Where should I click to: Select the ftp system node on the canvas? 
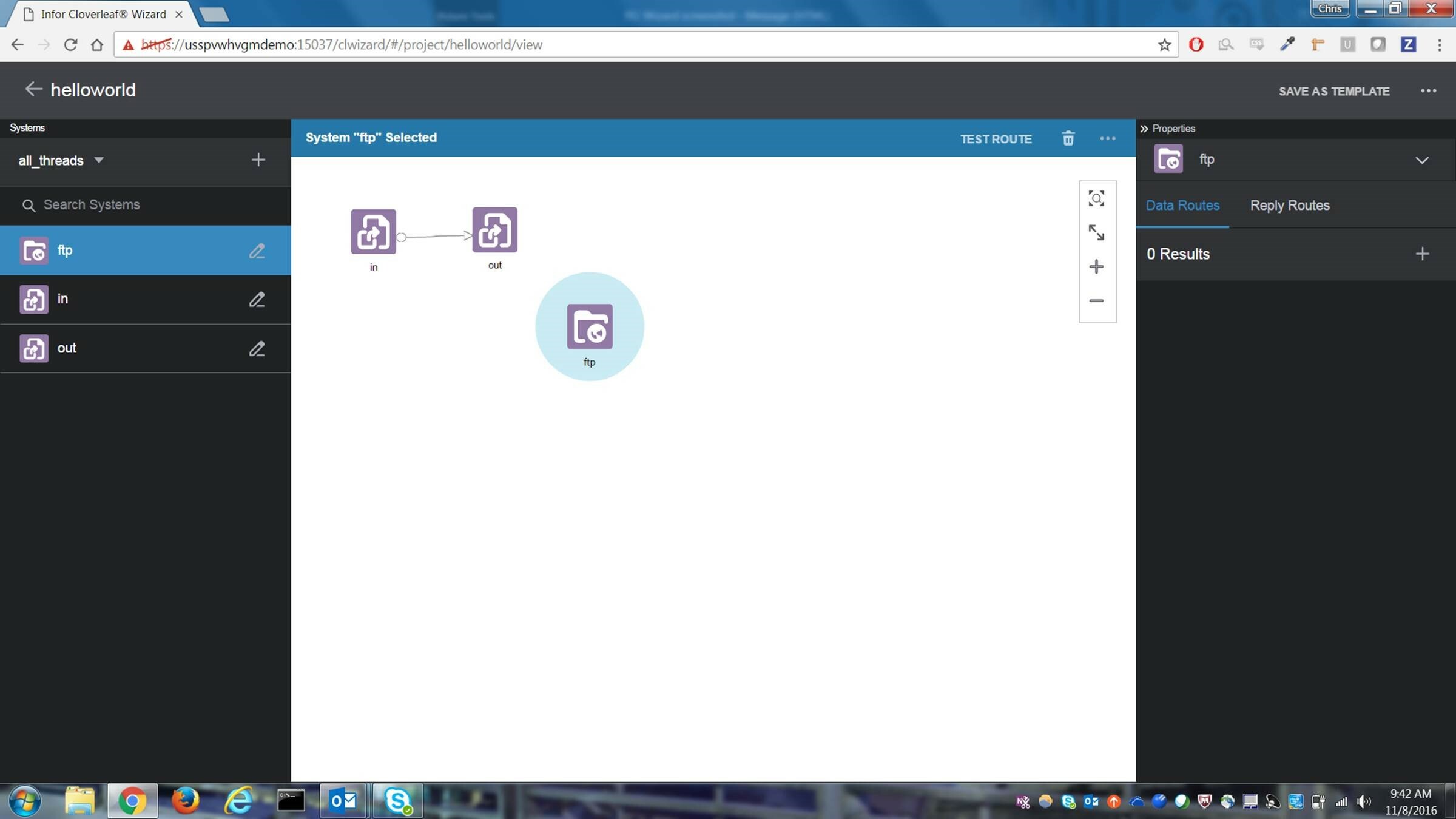(590, 326)
